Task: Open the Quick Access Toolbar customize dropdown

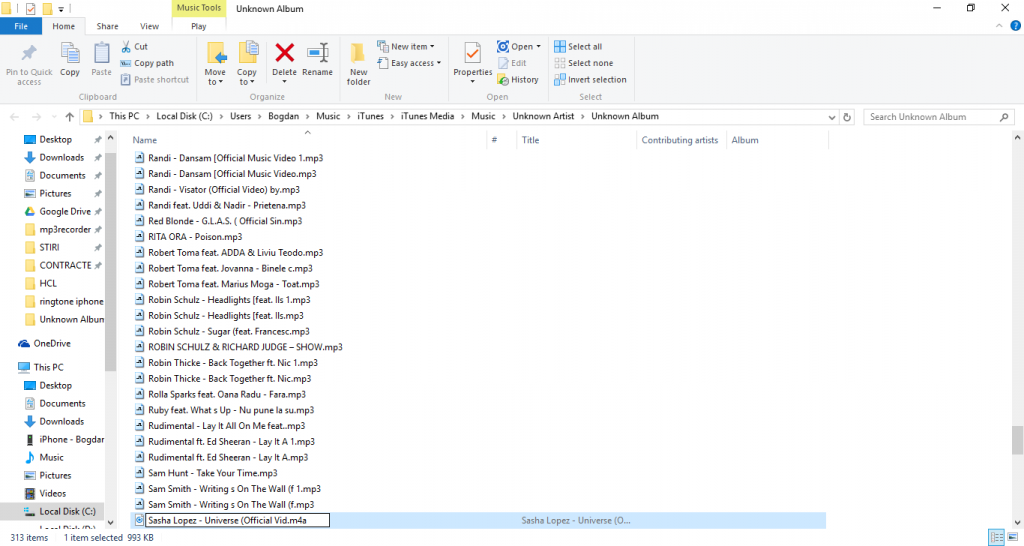Action: click(61, 9)
